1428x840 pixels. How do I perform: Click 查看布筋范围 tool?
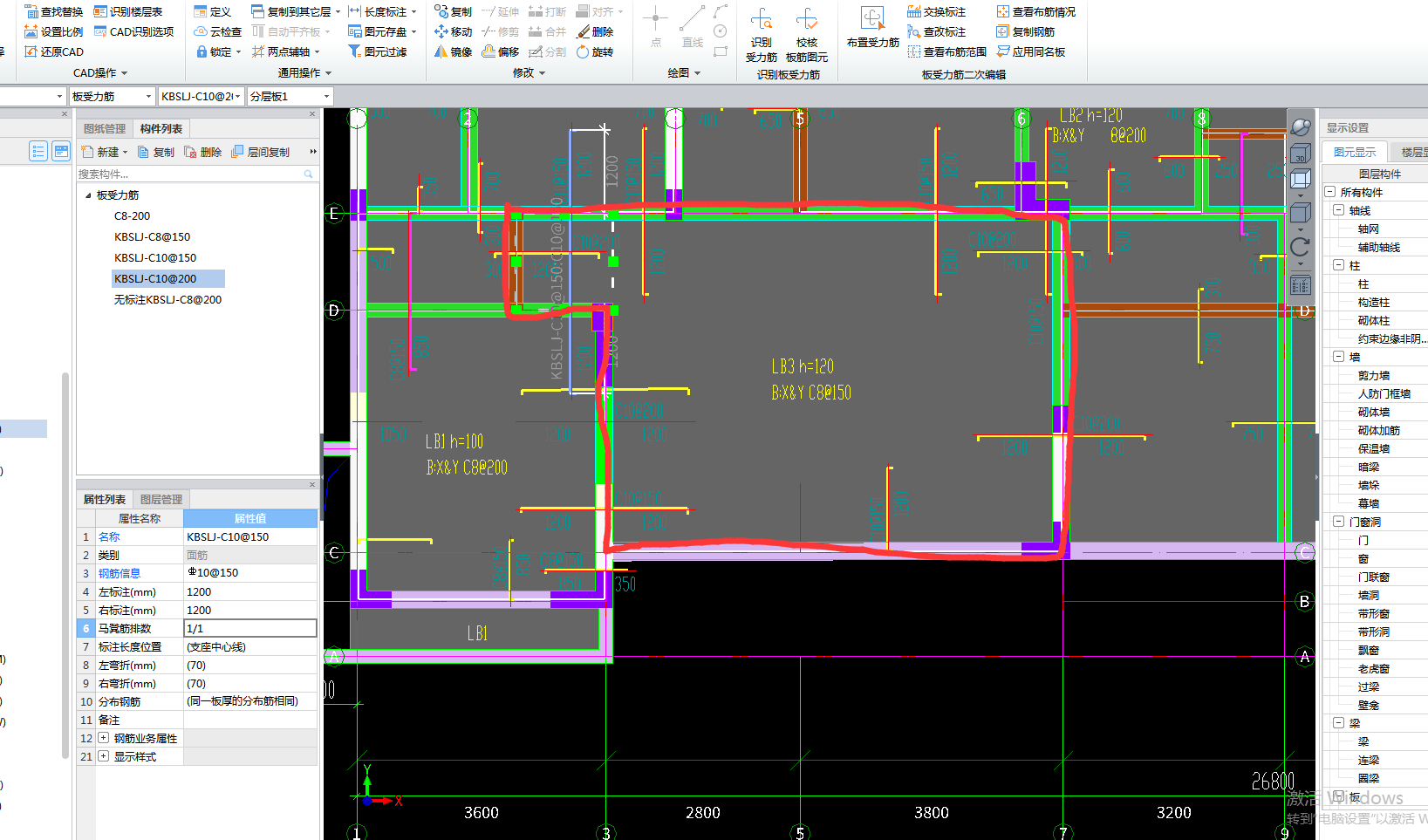coord(946,51)
